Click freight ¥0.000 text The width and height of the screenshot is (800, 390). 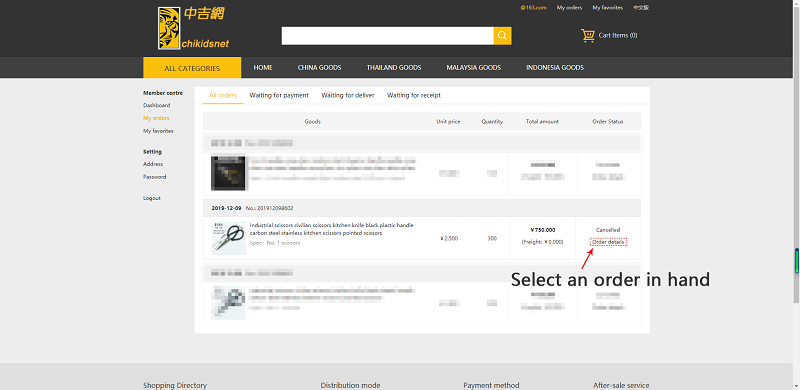[x=542, y=242]
